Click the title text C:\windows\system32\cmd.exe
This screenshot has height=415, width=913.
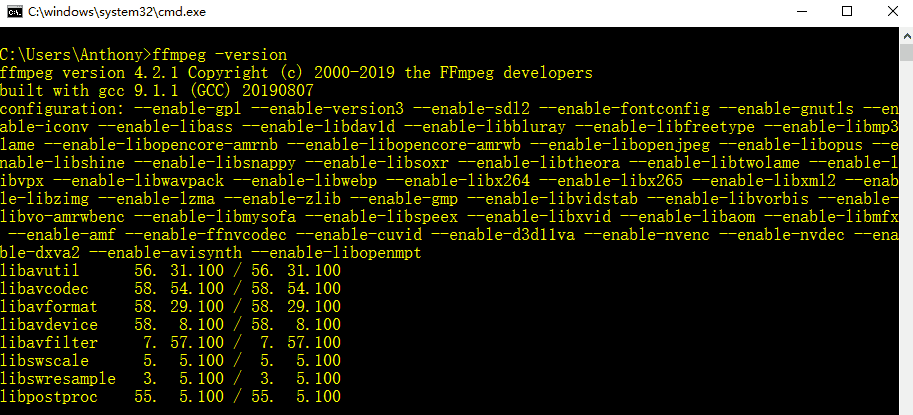coord(116,12)
